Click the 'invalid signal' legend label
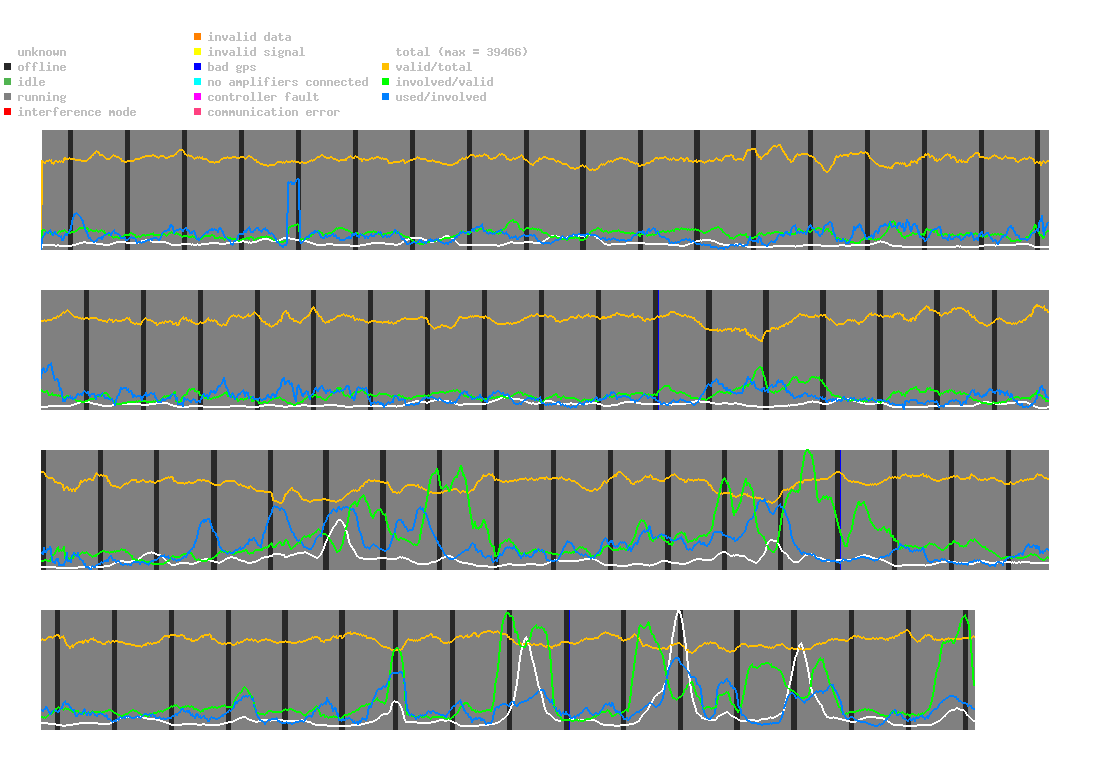The image size is (1095, 764). [256, 52]
